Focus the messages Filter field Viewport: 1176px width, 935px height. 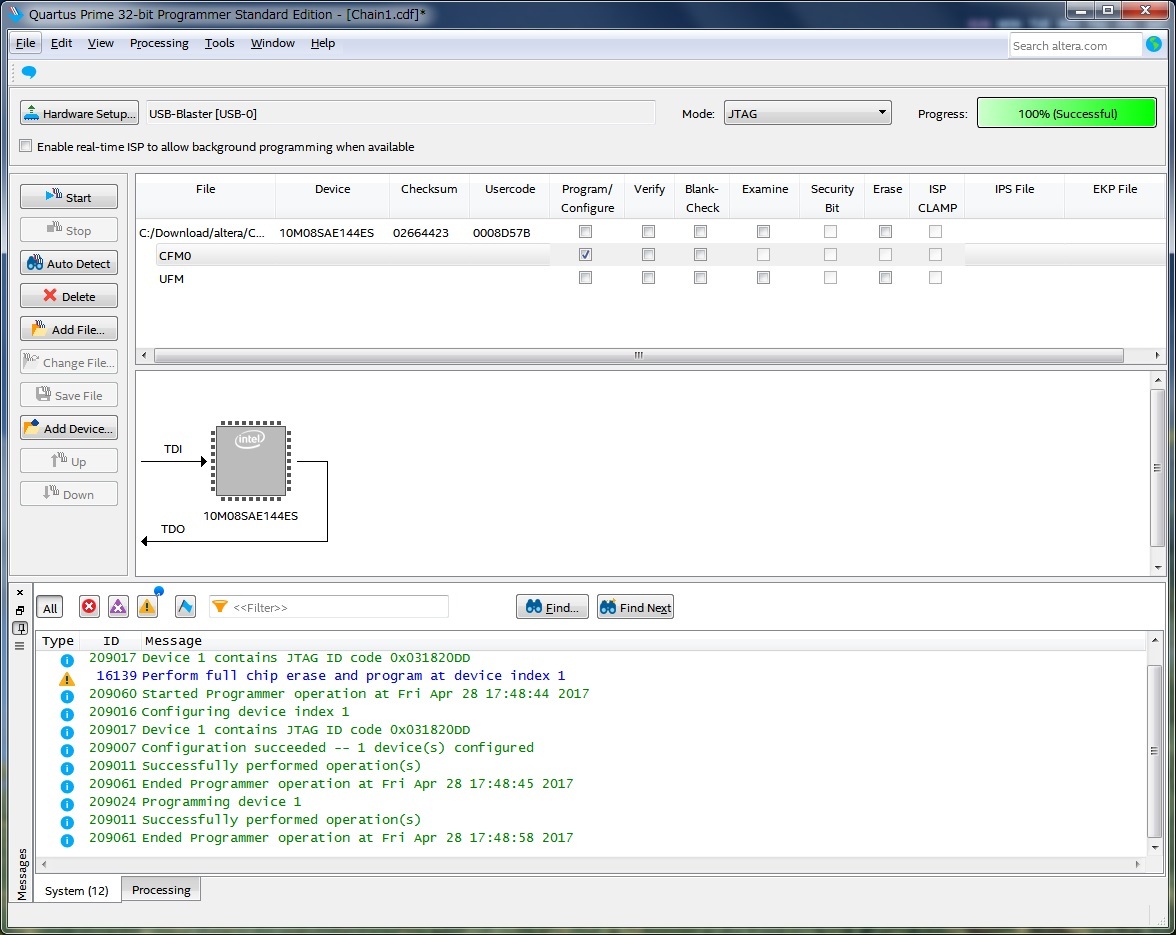click(x=328, y=607)
